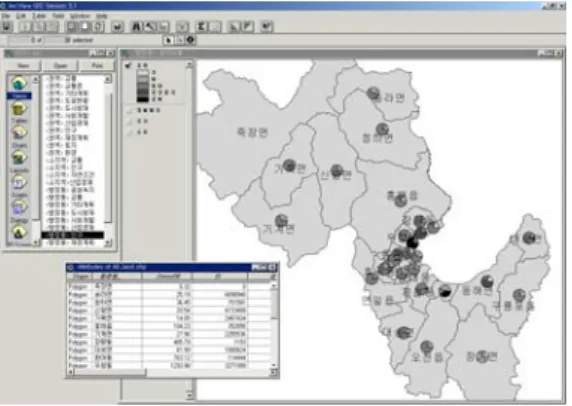Select the highlighted black item in project list
This screenshot has height=406, width=572.
pyautogui.click(x=73, y=235)
